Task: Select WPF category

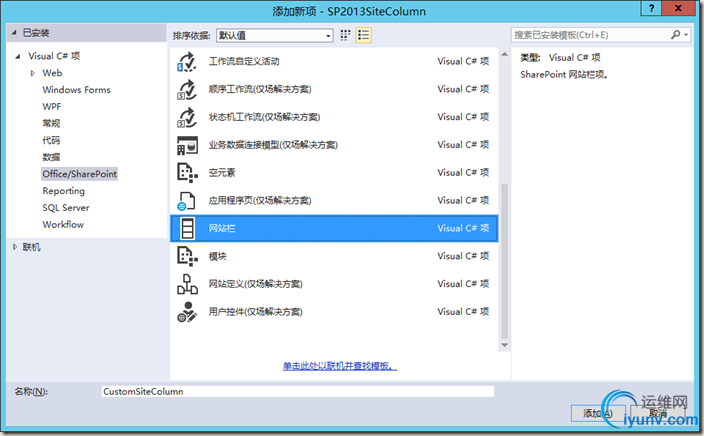Action: point(52,107)
